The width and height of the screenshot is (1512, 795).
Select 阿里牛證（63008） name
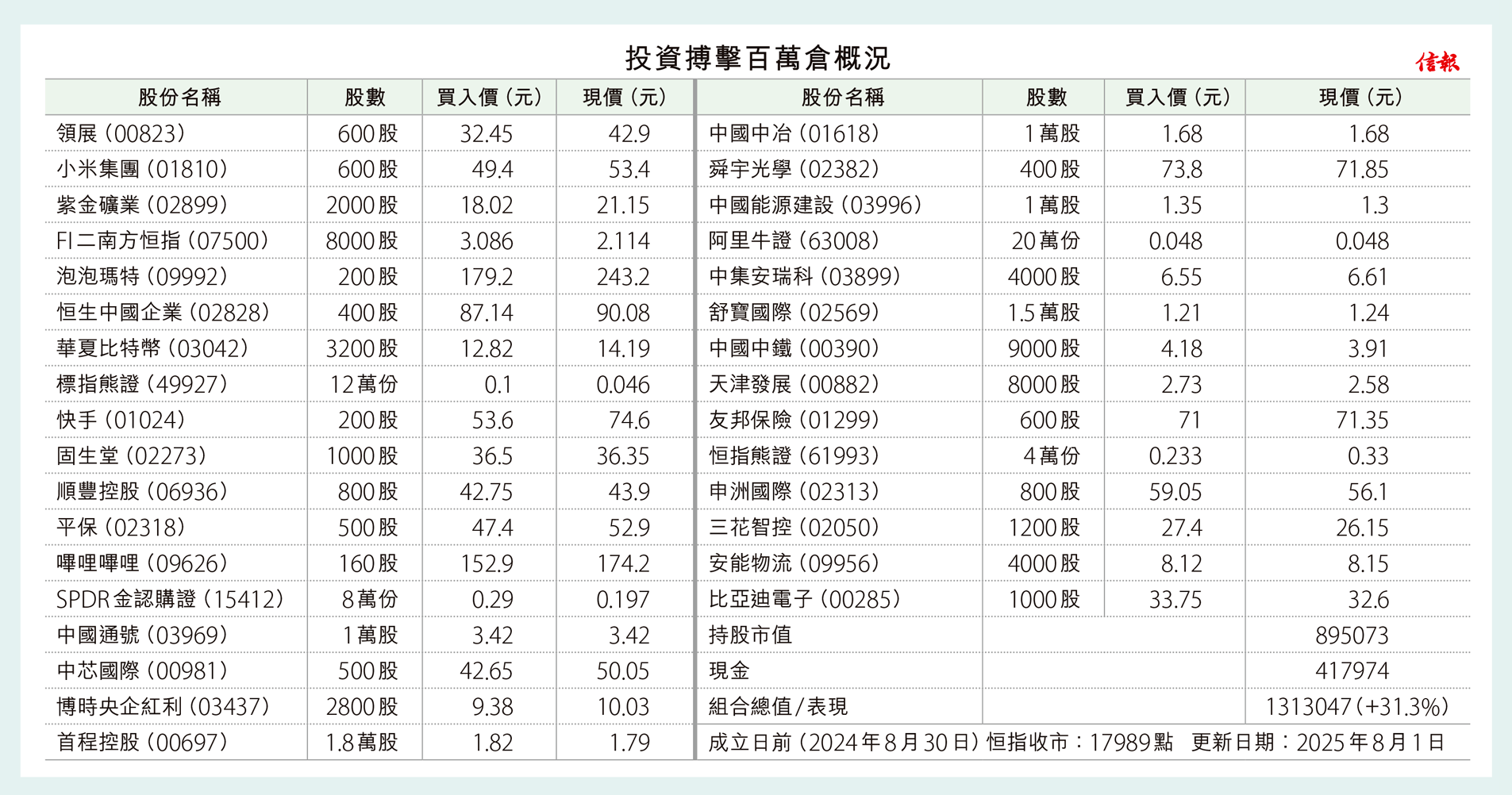[794, 240]
